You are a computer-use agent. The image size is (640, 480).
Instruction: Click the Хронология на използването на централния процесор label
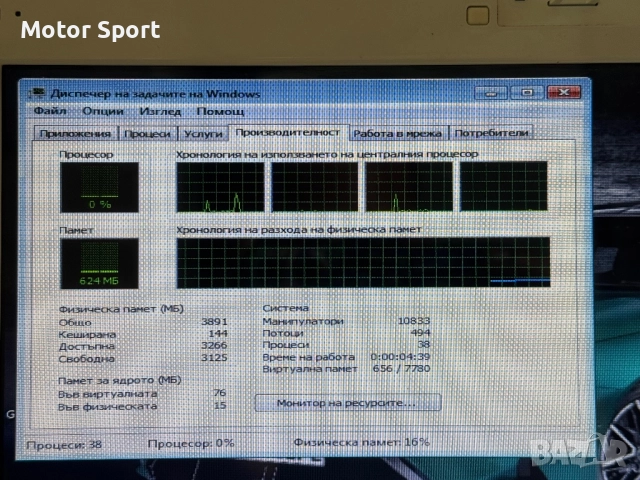(x=327, y=154)
